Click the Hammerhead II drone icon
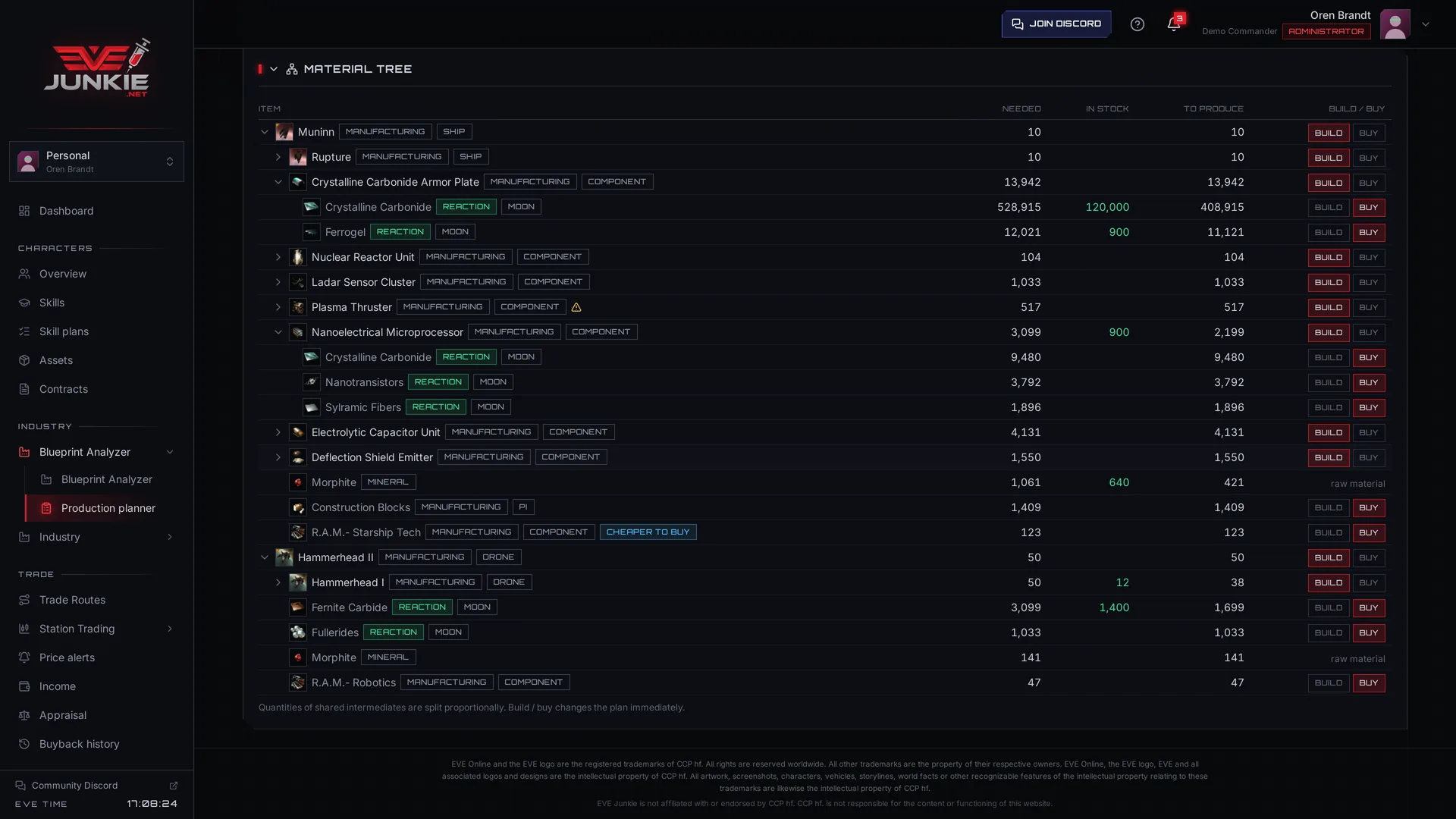The width and height of the screenshot is (1456, 819). [284, 557]
